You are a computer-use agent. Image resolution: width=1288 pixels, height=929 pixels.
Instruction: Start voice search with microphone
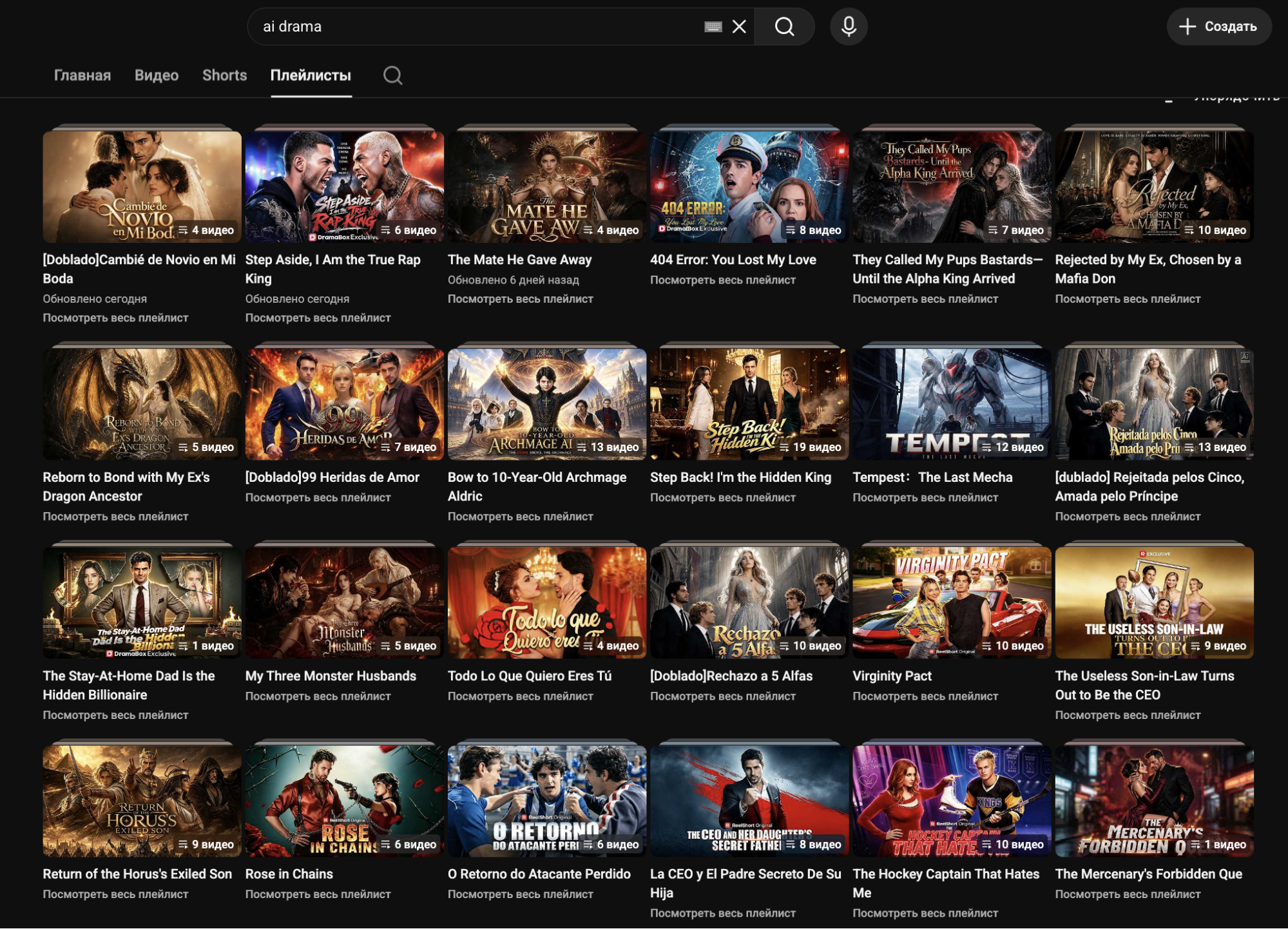point(849,26)
